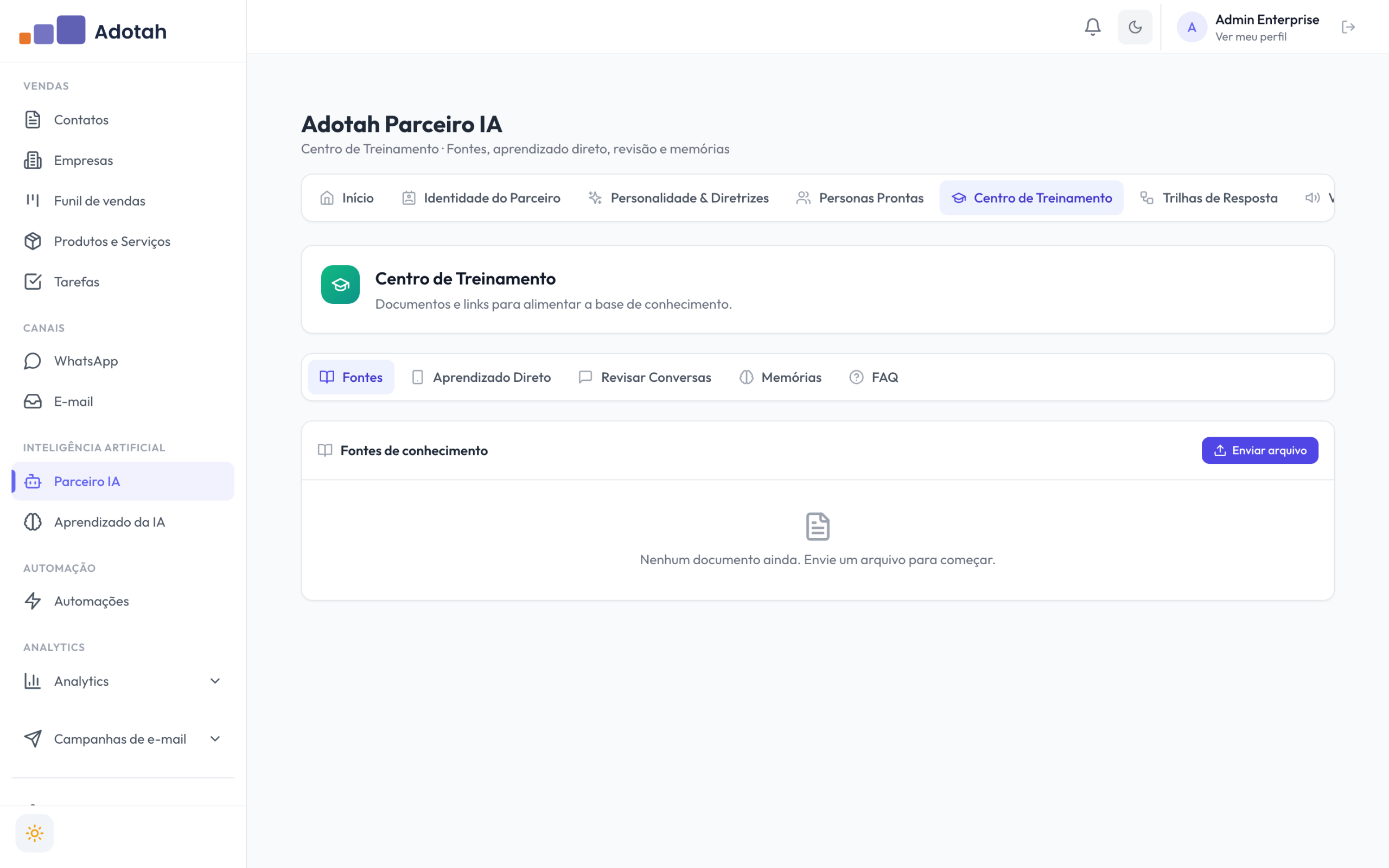Viewport: 1389px width, 868px height.
Task: Select Centro de Treinamento tab
Action: tap(1031, 198)
